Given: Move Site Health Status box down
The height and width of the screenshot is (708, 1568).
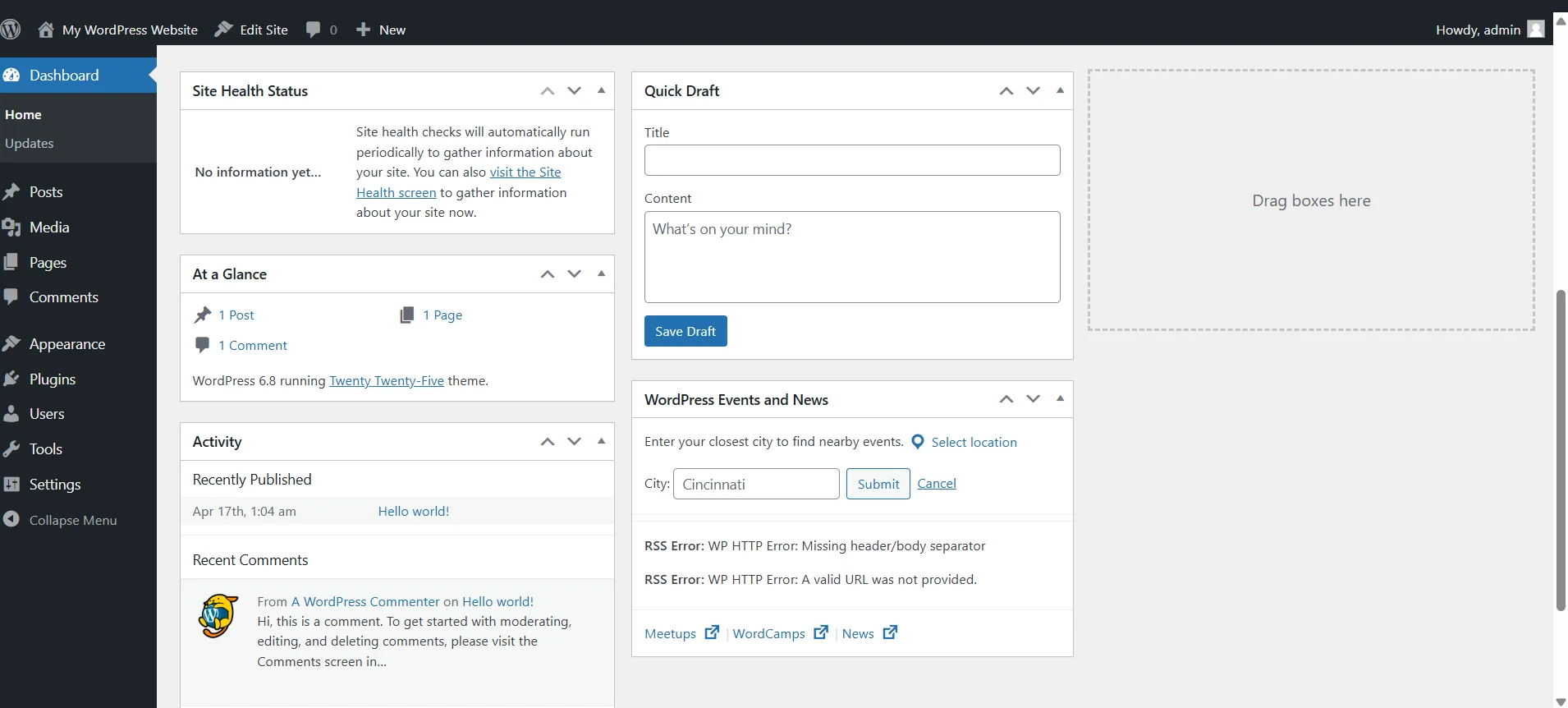Looking at the screenshot, I should 575,91.
